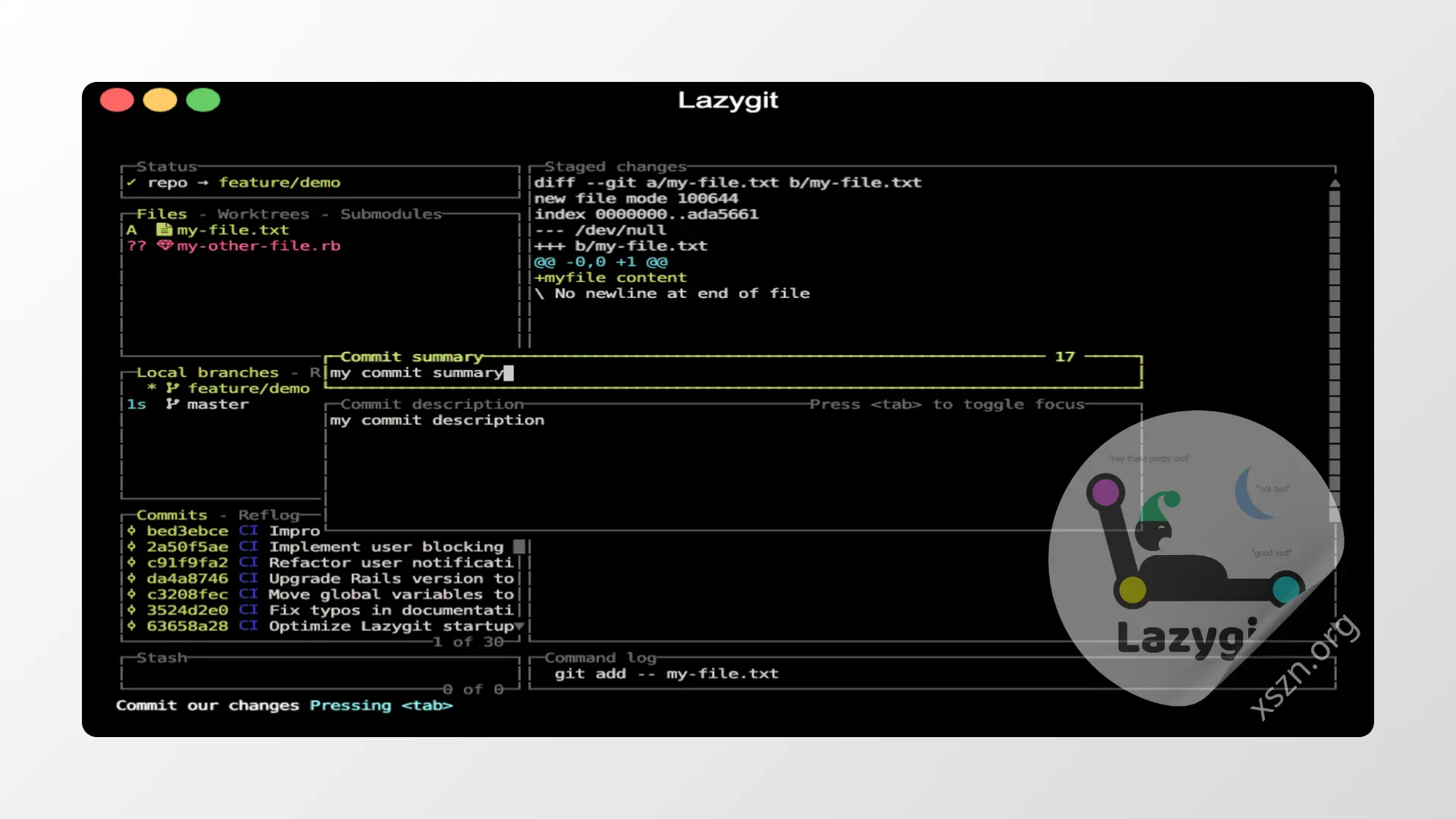Select commit 'Refactor user notificati'

pos(391,563)
